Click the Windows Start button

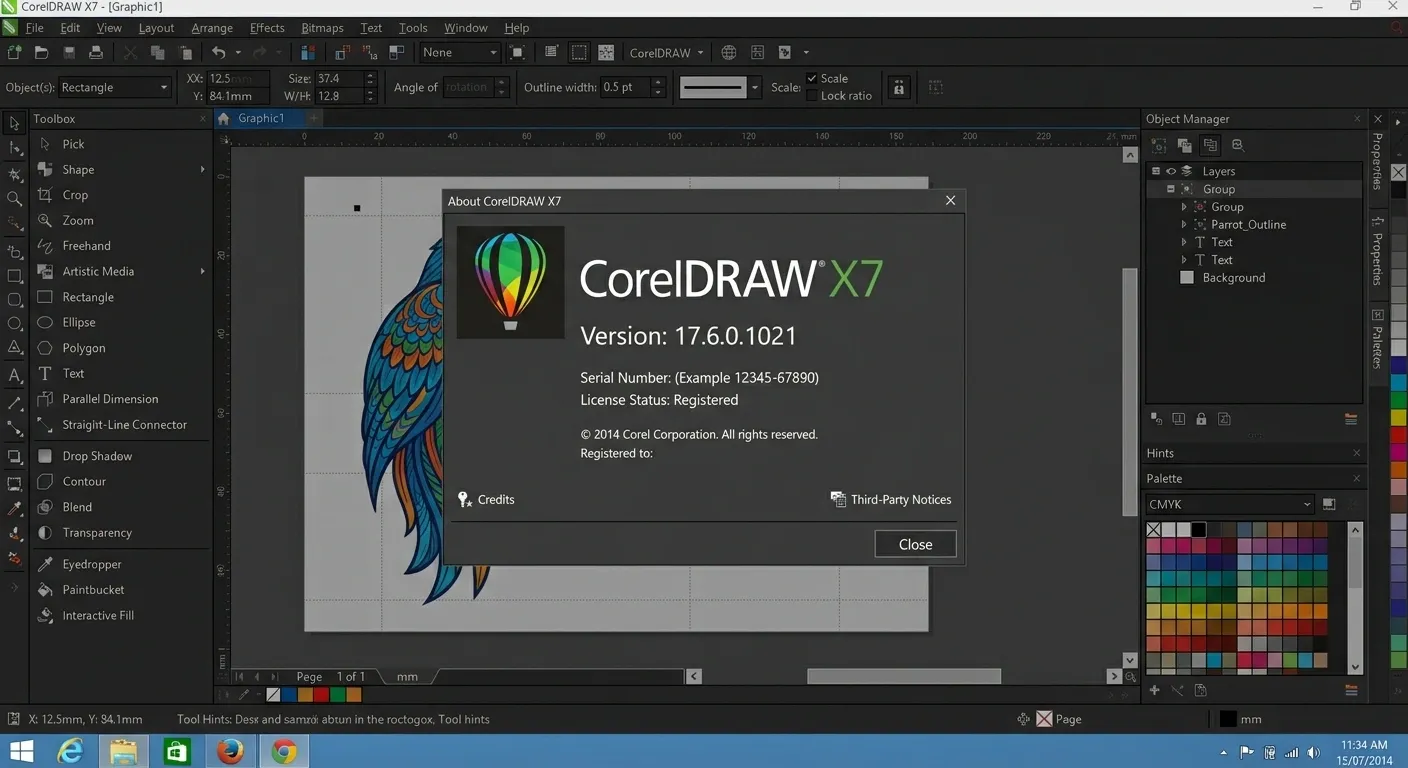(21, 751)
